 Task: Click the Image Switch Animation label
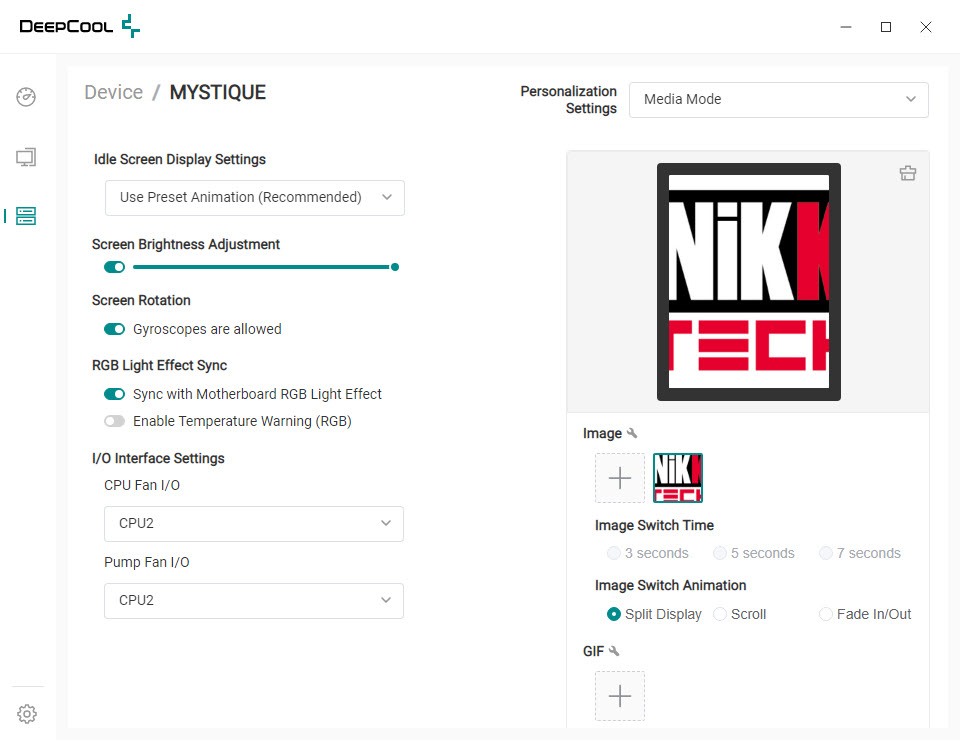(x=670, y=585)
